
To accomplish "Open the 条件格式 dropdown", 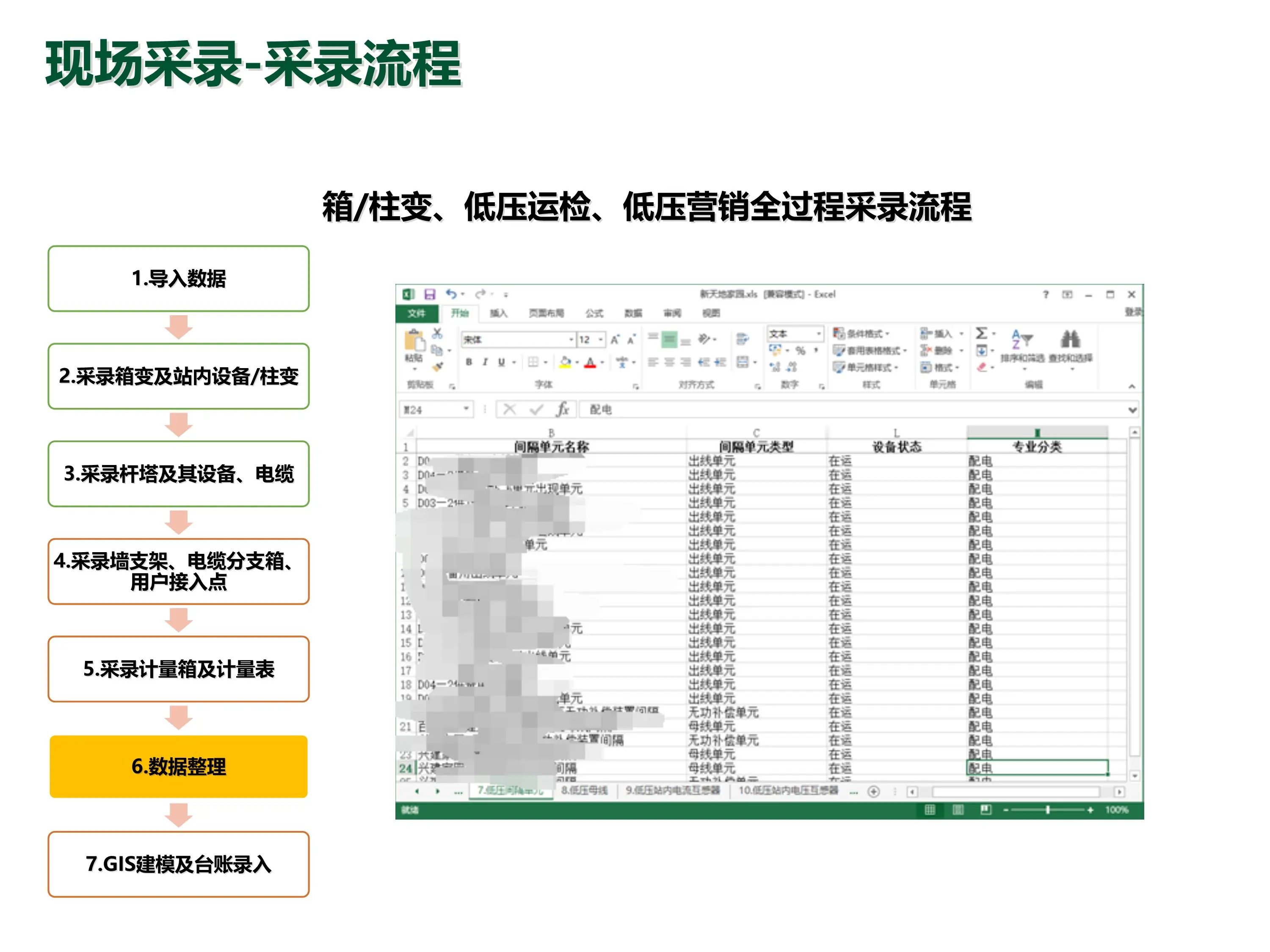I will [861, 333].
